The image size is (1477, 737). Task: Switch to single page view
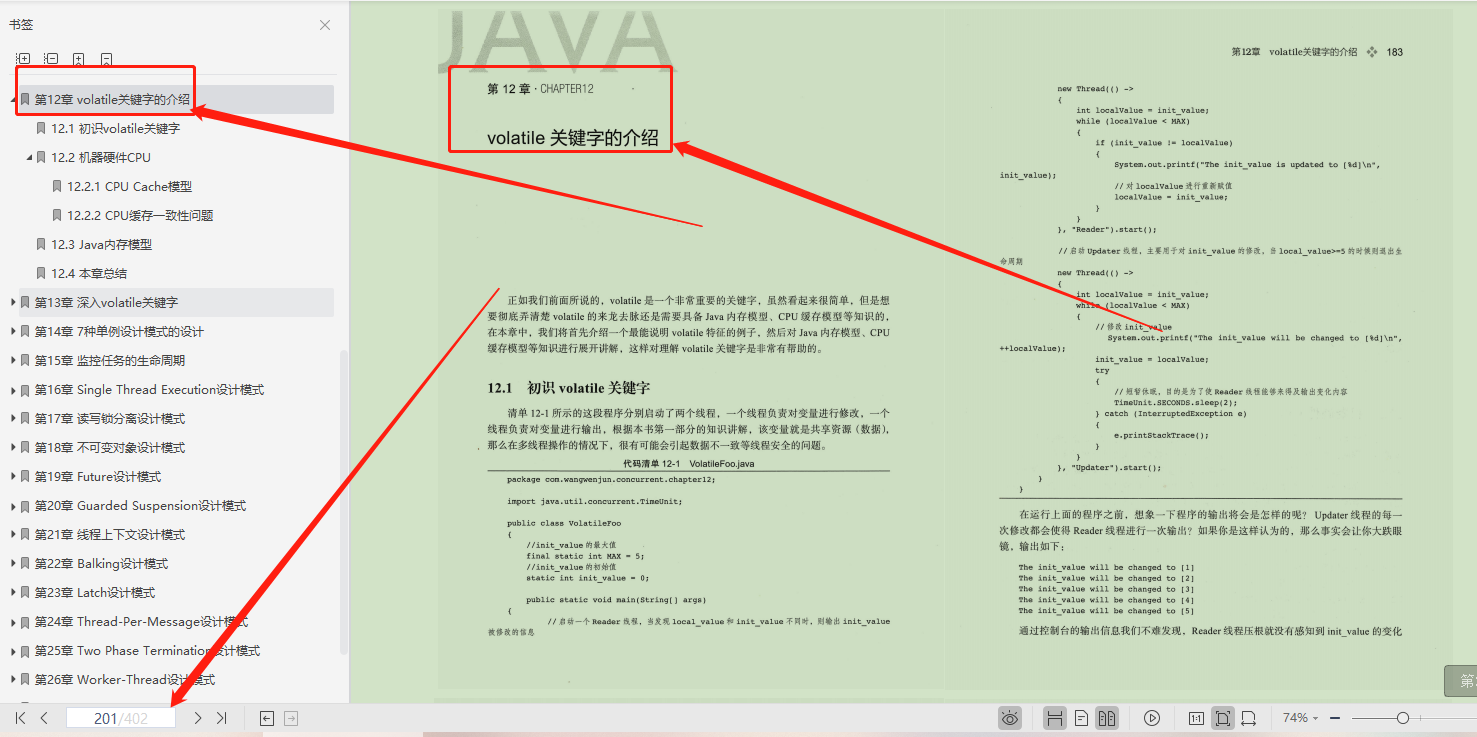tap(1081, 718)
